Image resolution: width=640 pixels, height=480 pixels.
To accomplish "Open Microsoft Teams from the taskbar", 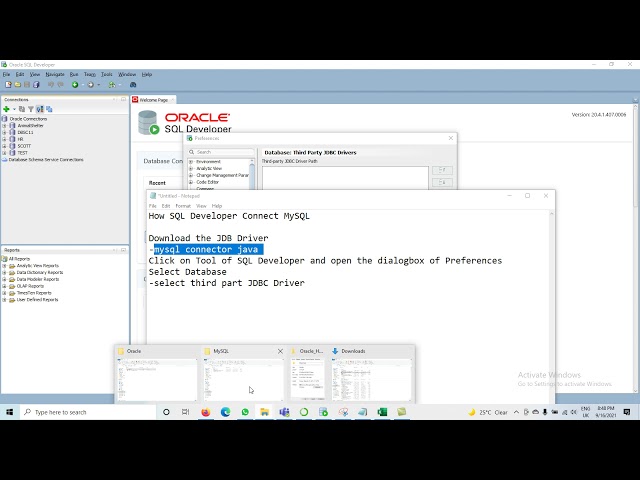I will [x=284, y=412].
